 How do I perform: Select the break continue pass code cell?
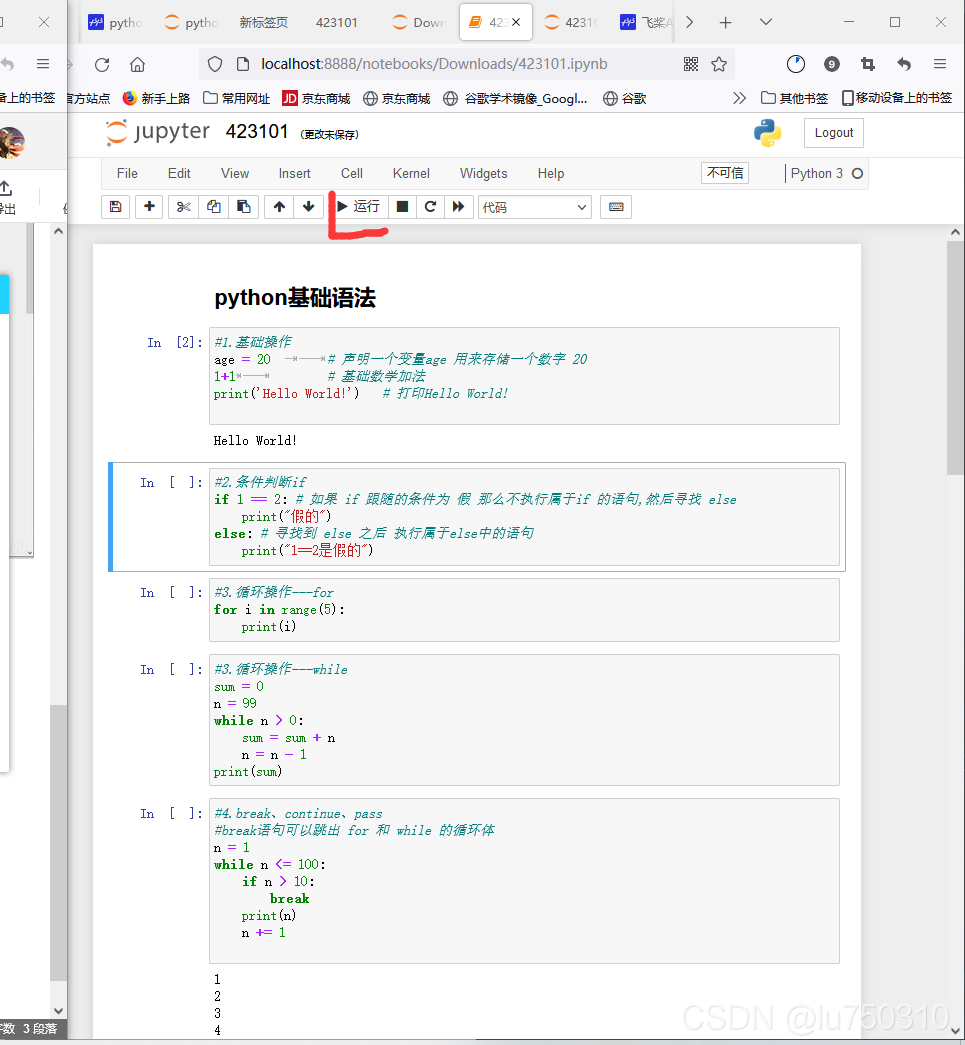524,881
